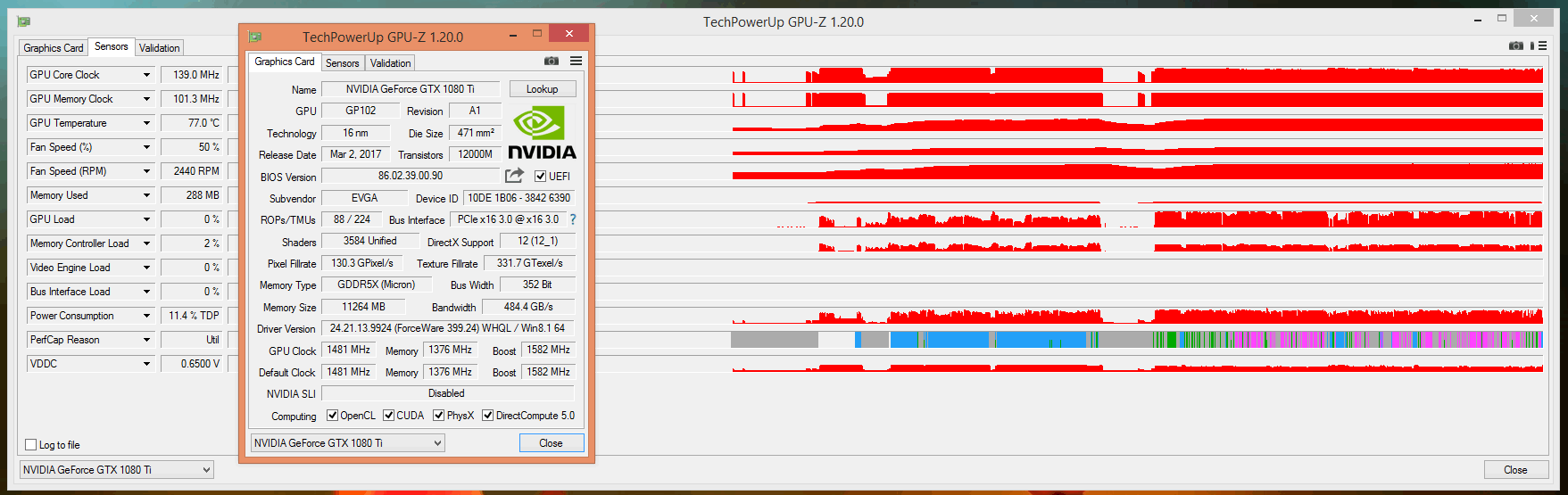This screenshot has height=495, width=1568.
Task: Click the Lookup button
Action: [x=543, y=89]
